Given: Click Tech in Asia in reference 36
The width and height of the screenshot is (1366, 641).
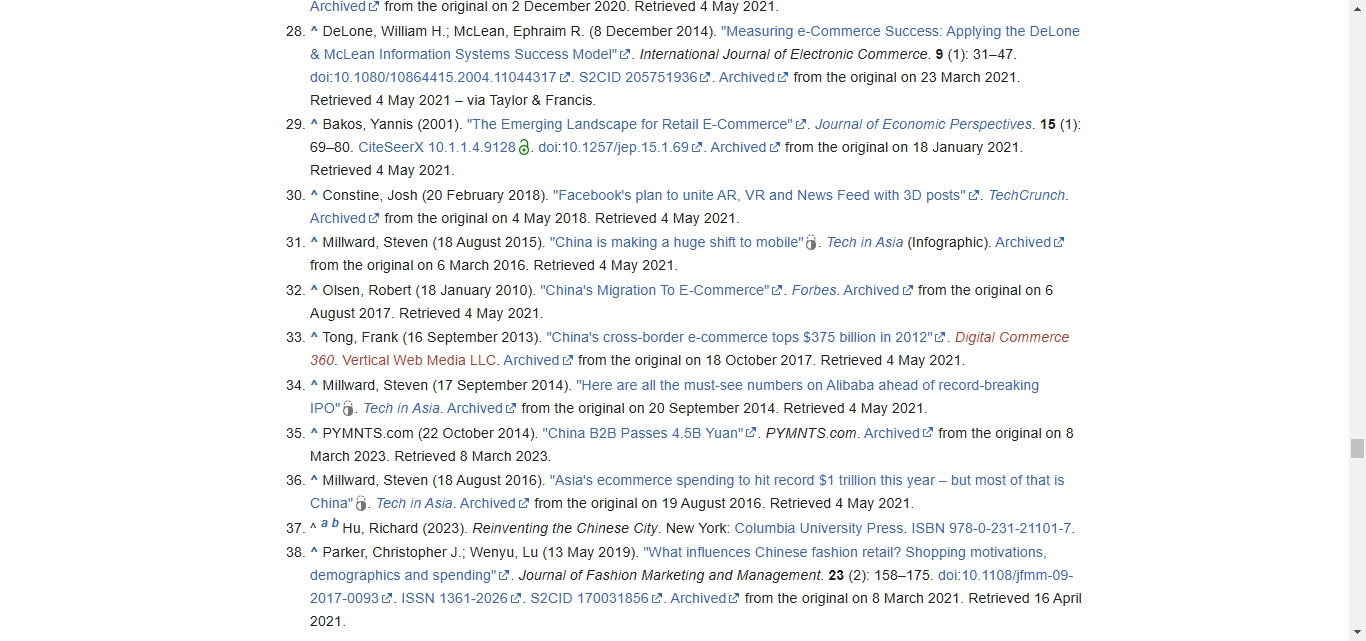Looking at the screenshot, I should (414, 503).
